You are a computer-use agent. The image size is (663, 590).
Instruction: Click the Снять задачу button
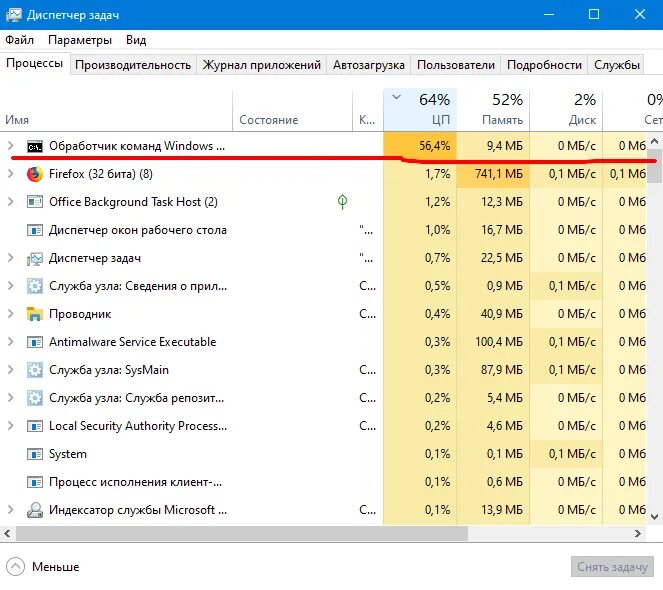coord(612,567)
